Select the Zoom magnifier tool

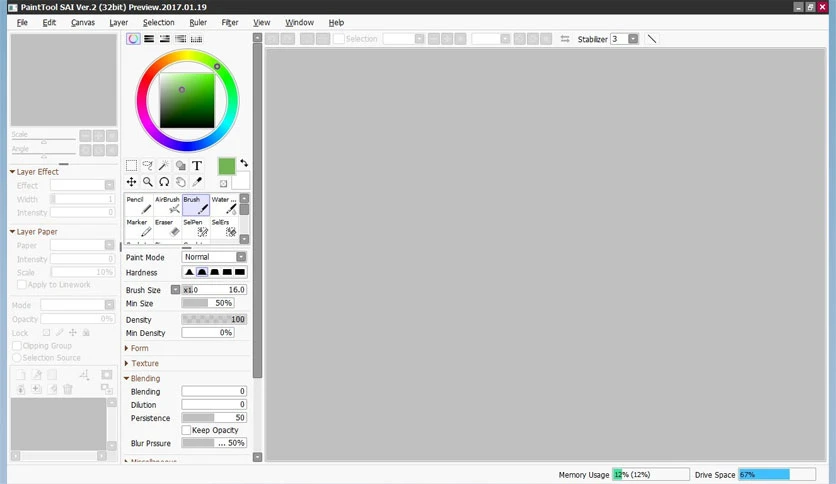pyautogui.click(x=148, y=182)
